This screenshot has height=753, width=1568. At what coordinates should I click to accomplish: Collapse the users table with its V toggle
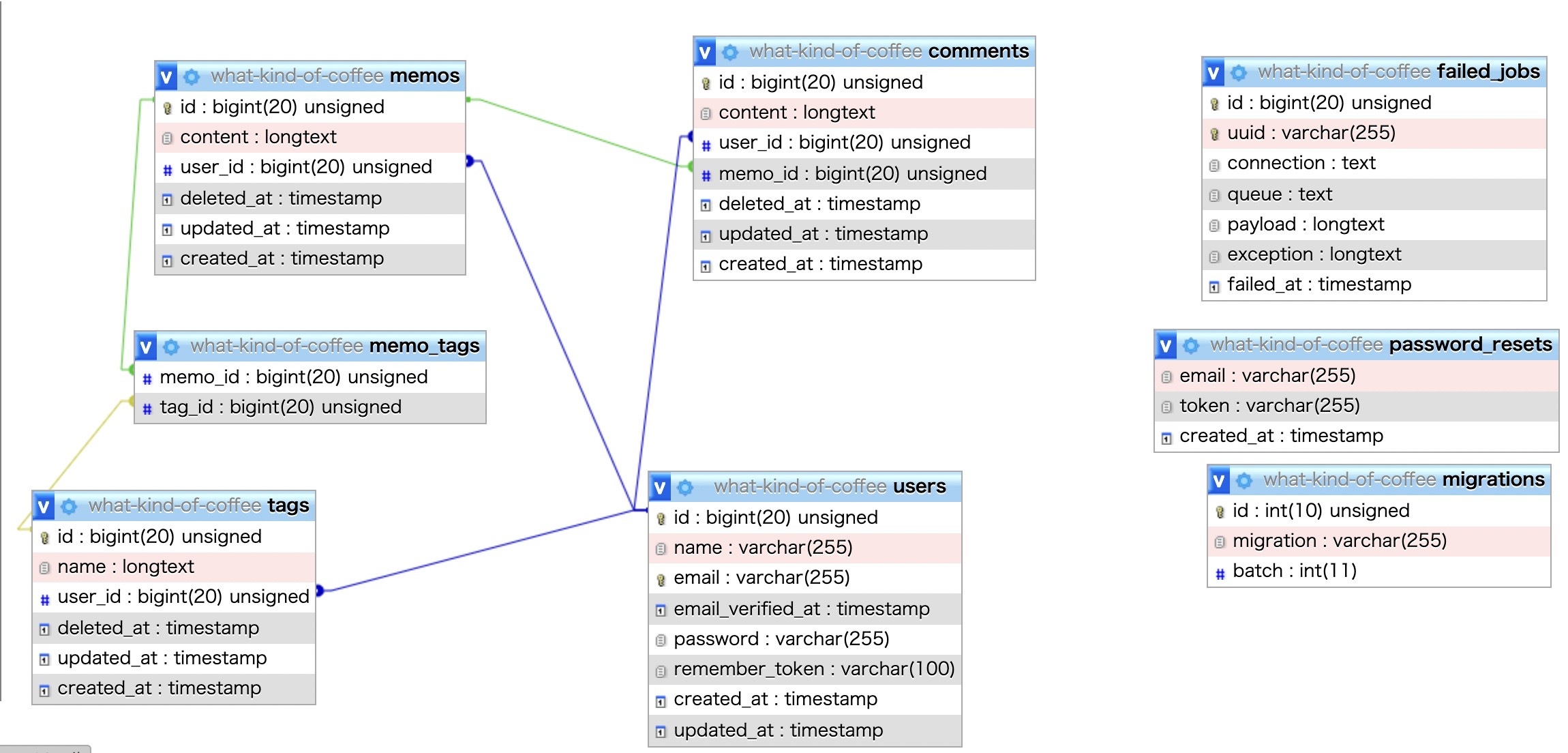pos(660,487)
